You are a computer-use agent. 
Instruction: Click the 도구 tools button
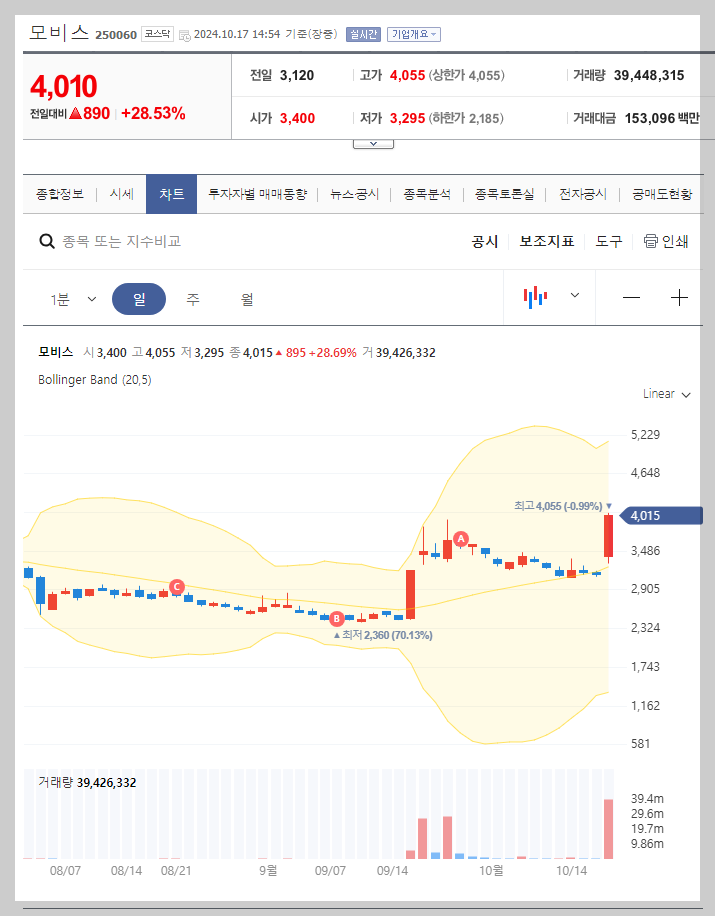(608, 241)
